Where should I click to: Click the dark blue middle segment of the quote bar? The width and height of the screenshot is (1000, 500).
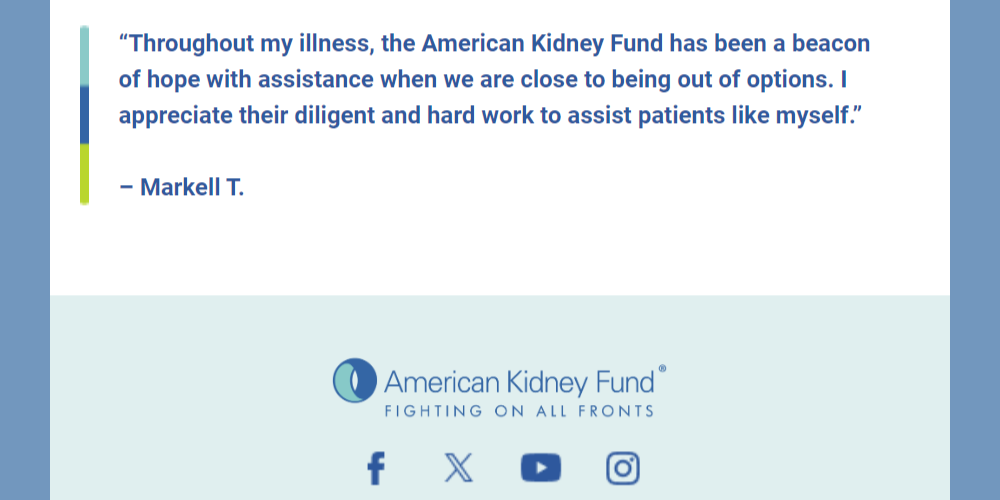84,114
